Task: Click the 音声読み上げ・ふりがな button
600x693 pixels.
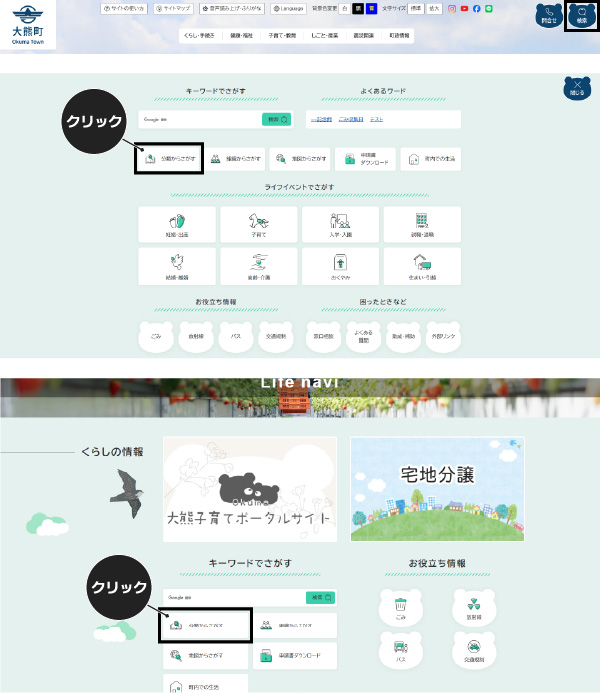Action: tap(232, 8)
